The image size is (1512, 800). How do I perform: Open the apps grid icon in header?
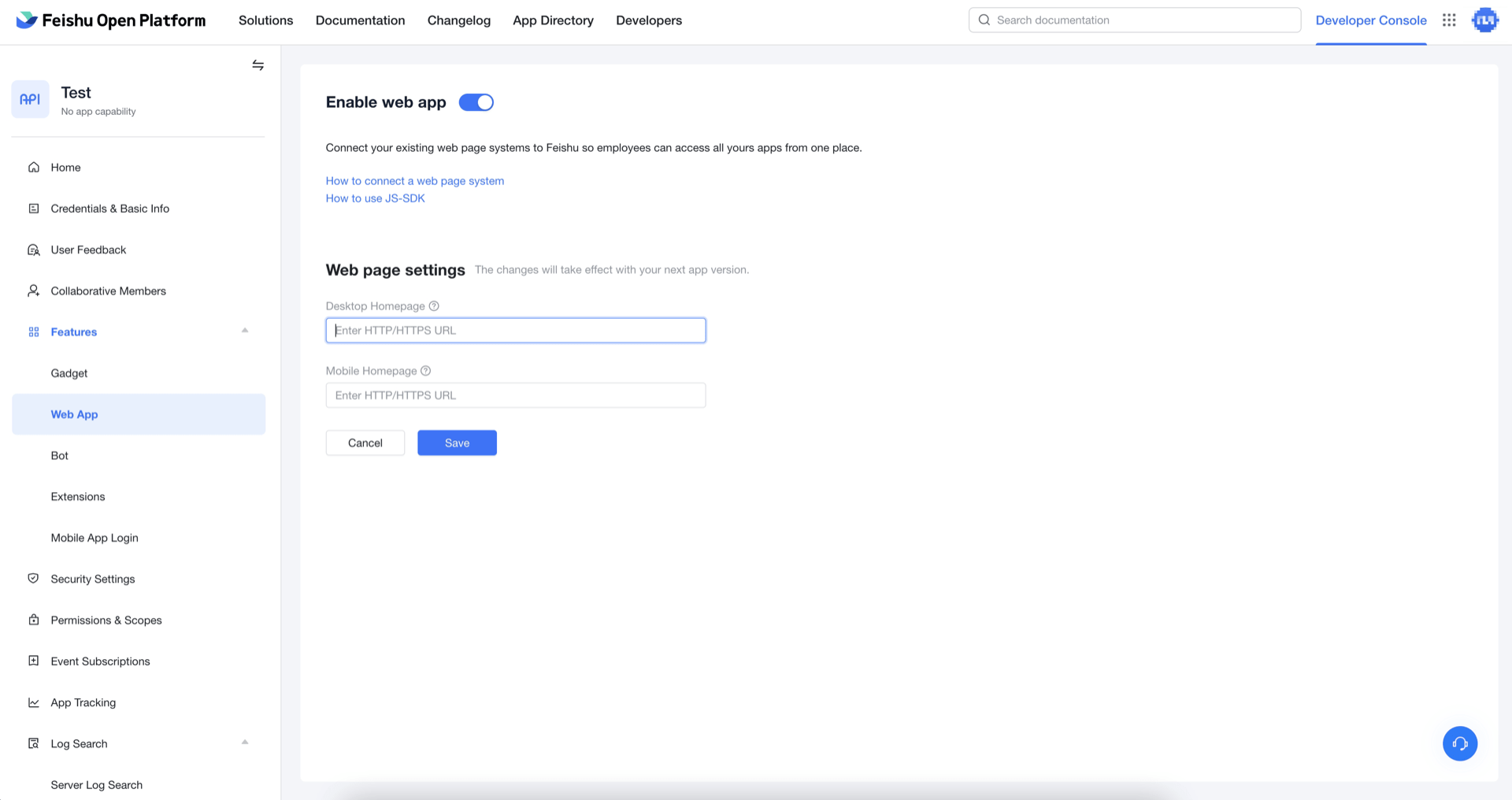(1449, 20)
